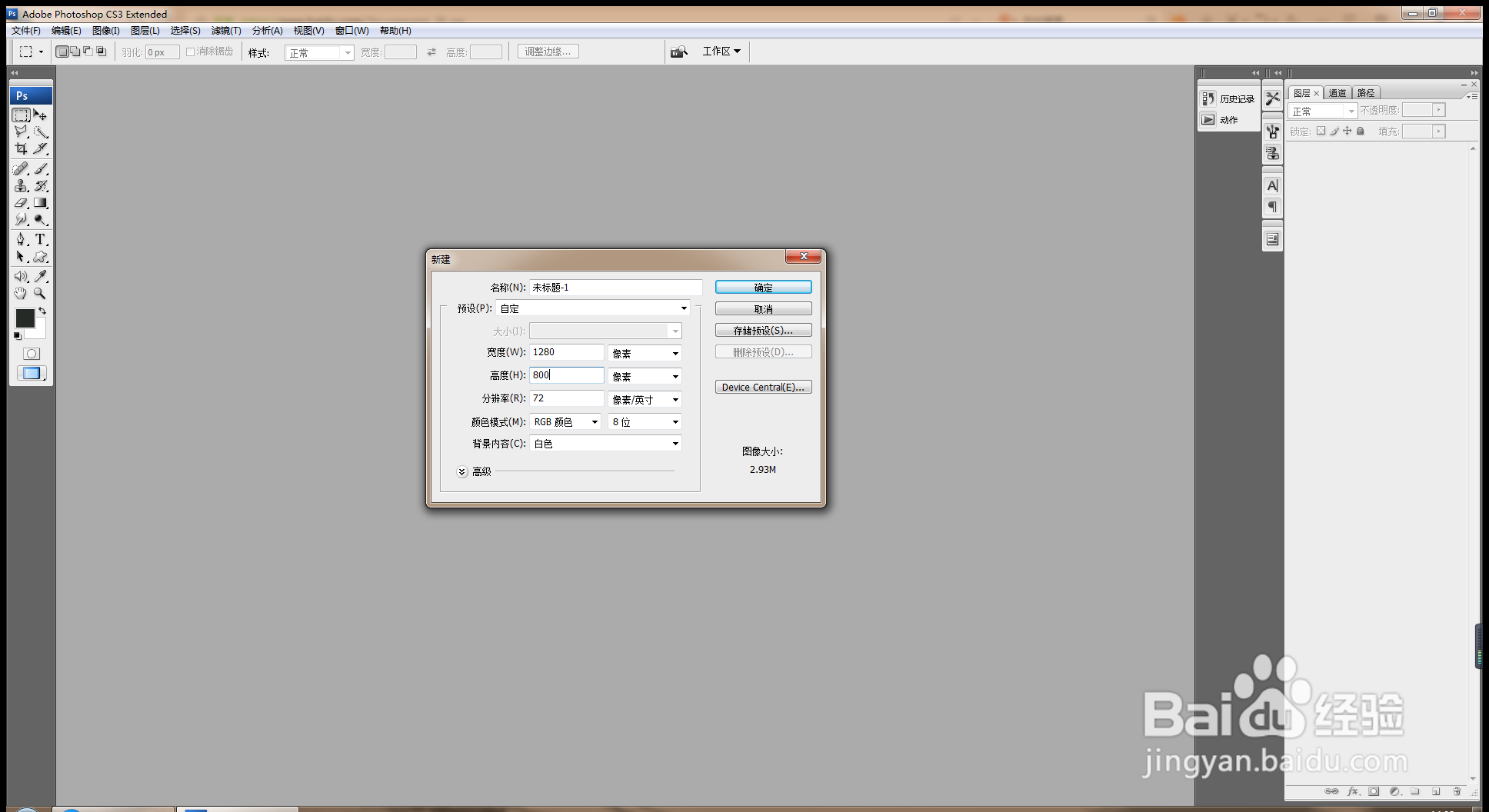Select the Slice tool
The width and height of the screenshot is (1489, 812).
41,149
